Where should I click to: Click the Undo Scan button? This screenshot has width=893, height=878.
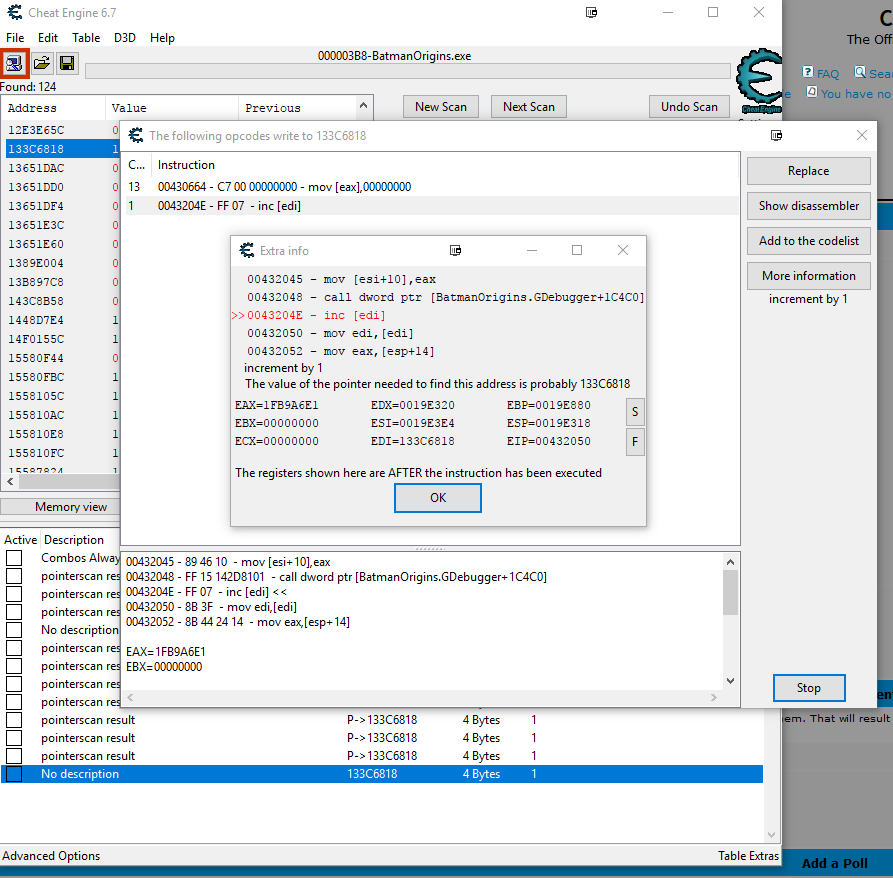pyautogui.click(x=689, y=106)
